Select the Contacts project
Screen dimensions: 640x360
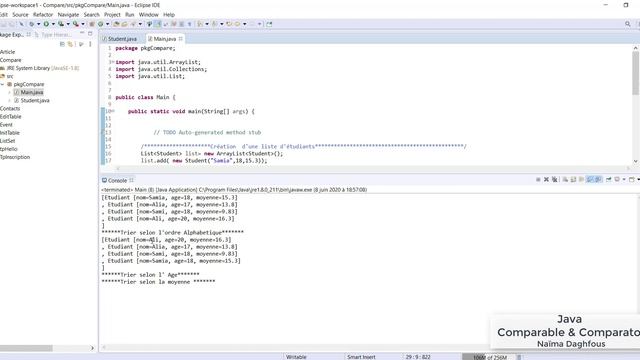(x=10, y=109)
